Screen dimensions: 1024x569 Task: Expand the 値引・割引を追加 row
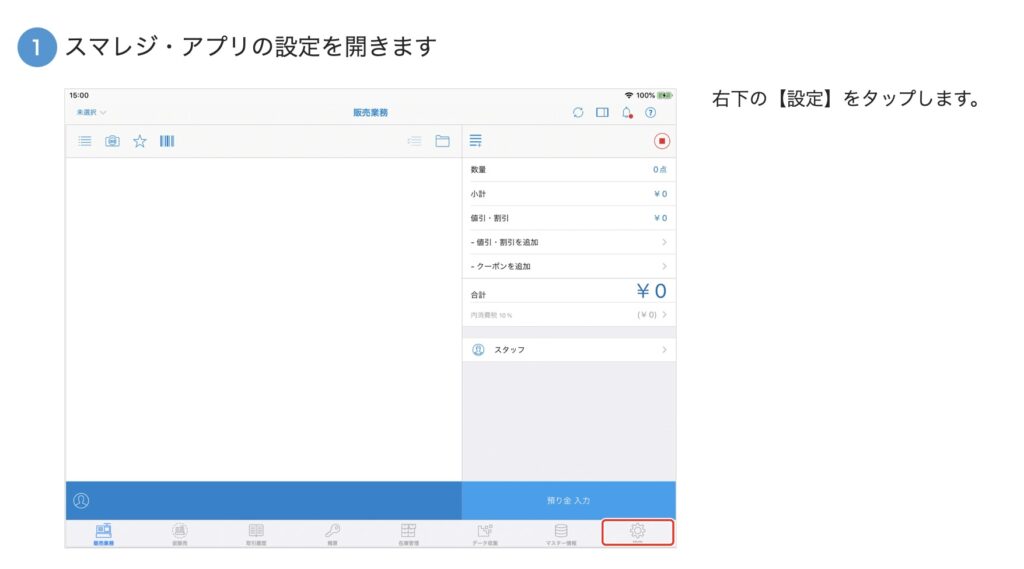pyautogui.click(x=568, y=242)
